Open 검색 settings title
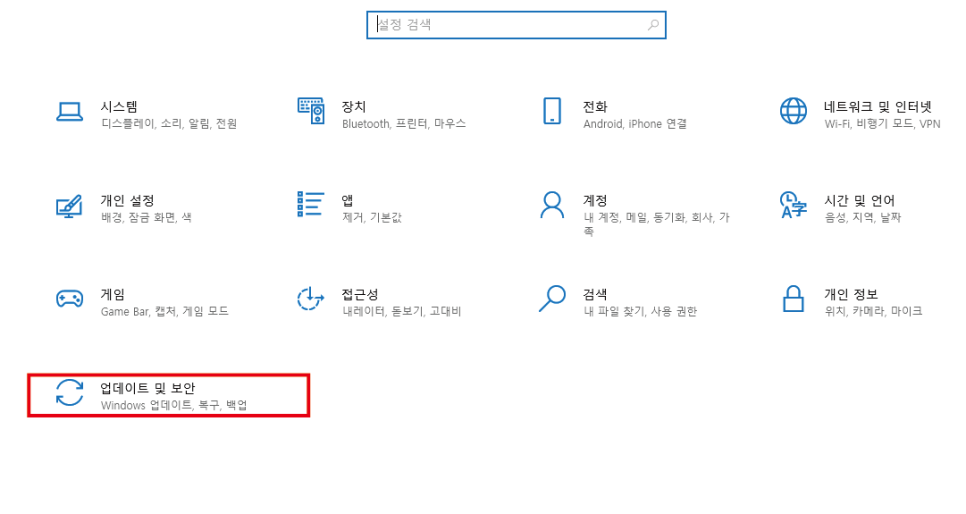The height and width of the screenshot is (514, 966). pos(595,294)
